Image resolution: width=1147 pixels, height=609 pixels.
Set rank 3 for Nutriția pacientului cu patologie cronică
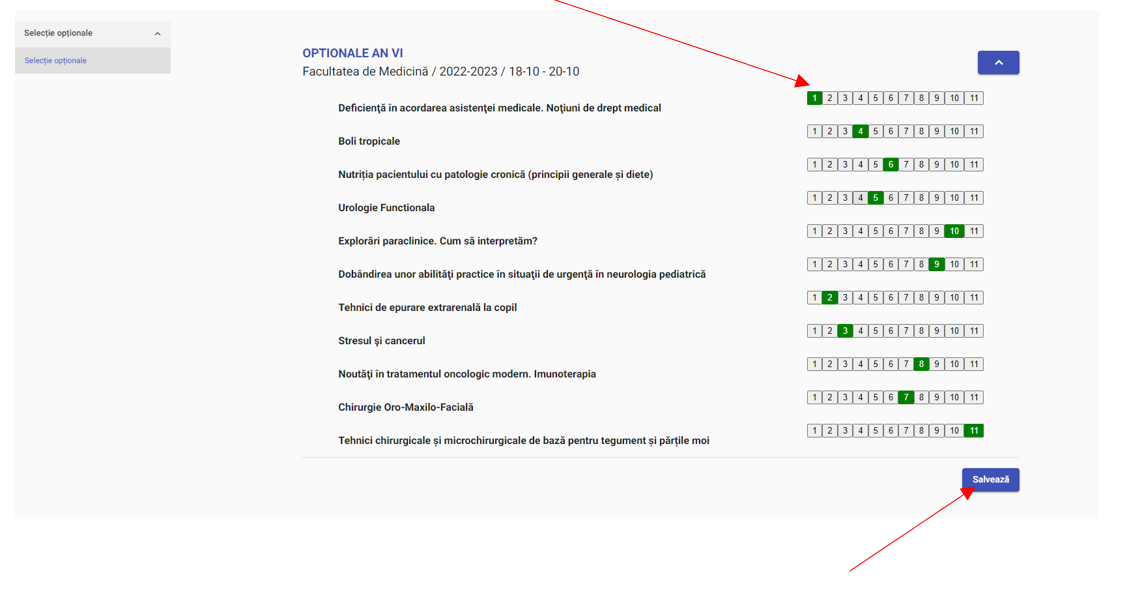coord(845,165)
